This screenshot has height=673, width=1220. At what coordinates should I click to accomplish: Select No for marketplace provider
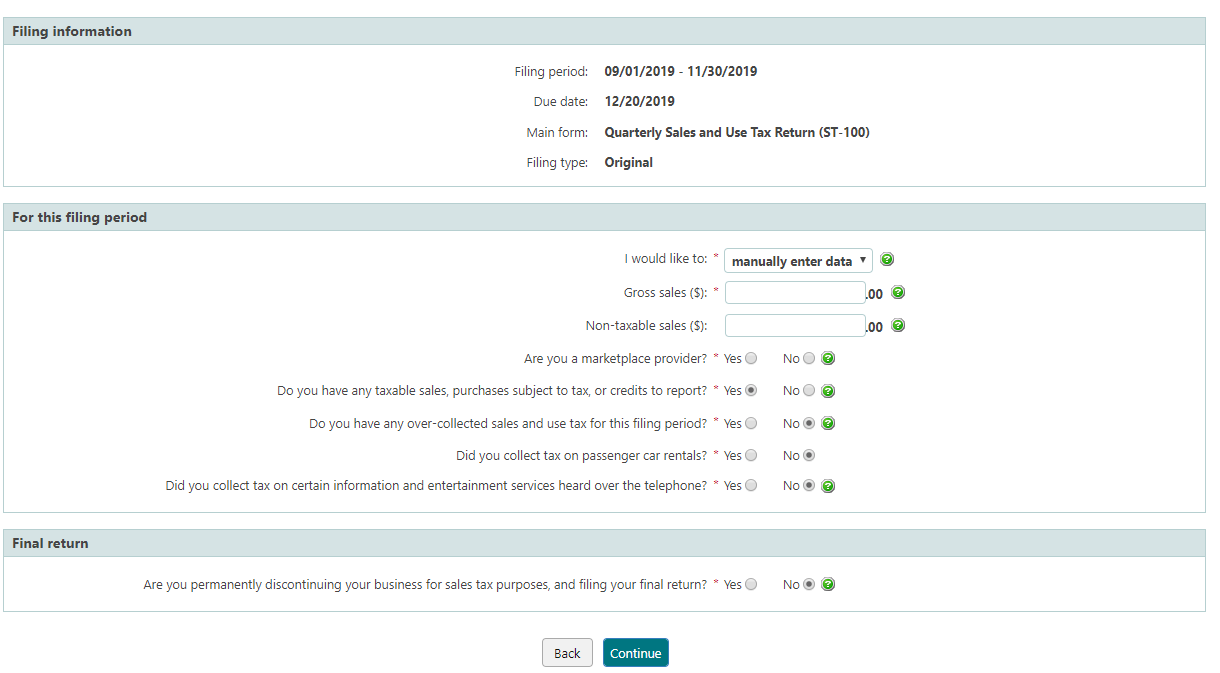pos(809,358)
